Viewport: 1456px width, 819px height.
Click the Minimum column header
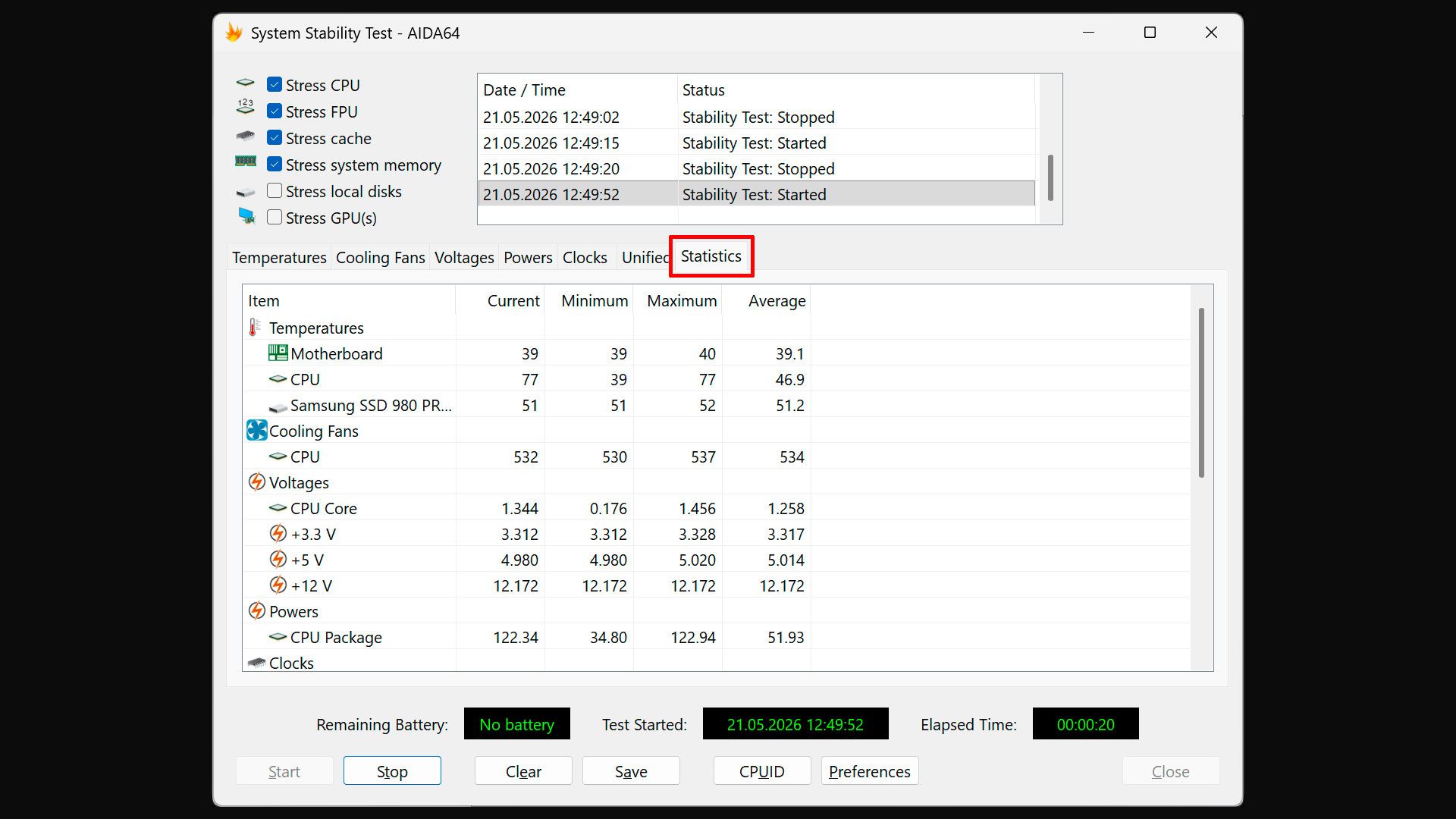click(588, 300)
